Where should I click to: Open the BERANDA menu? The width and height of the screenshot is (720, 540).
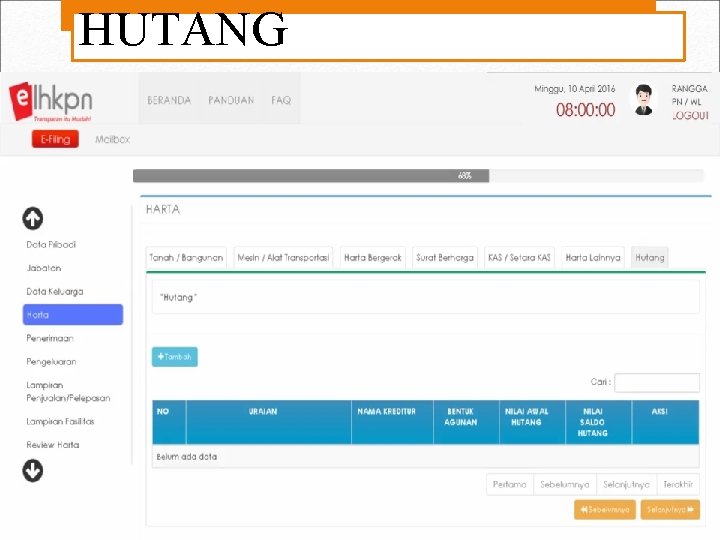169,100
